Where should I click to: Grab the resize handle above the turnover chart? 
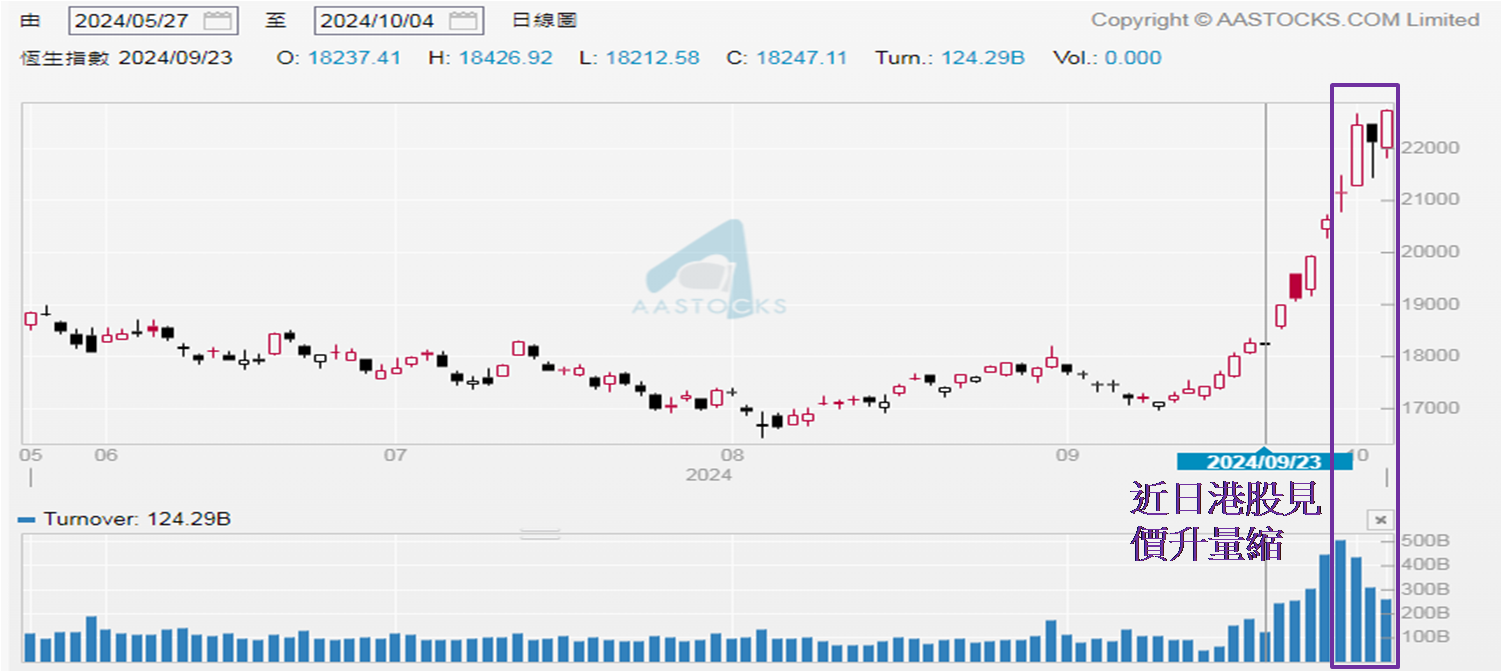click(x=540, y=535)
